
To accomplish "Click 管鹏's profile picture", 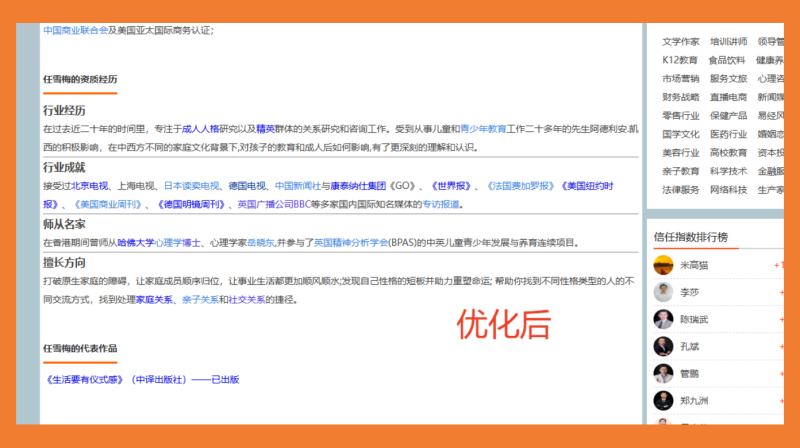I will (664, 373).
